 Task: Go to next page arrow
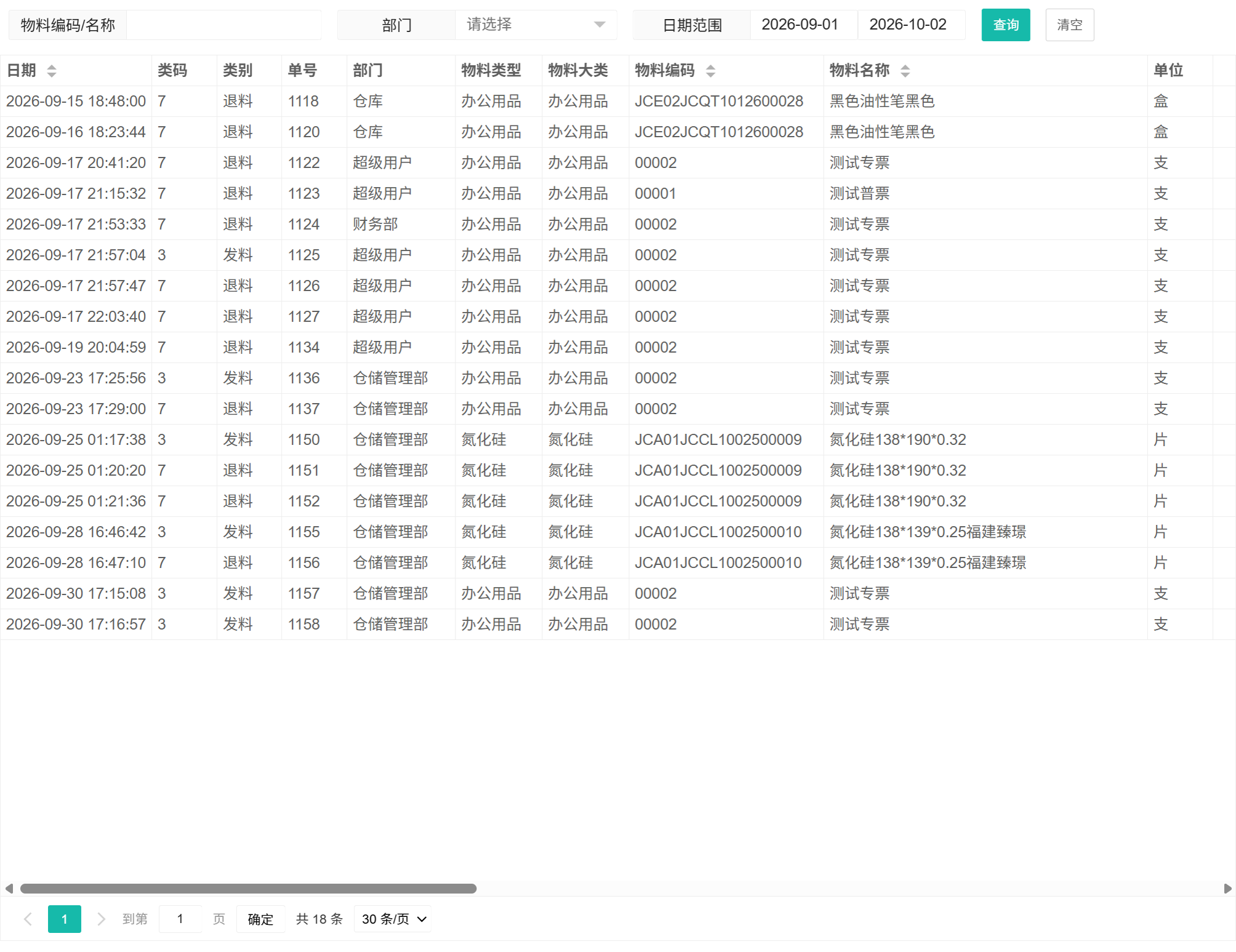coord(101,919)
